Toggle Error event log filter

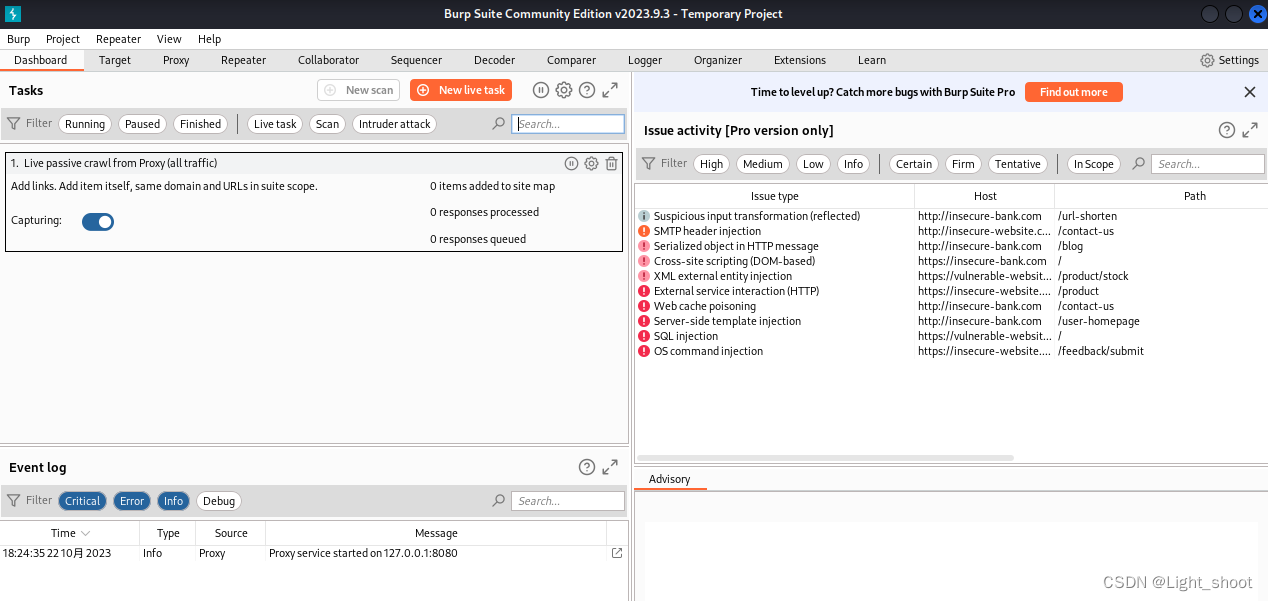[132, 501]
